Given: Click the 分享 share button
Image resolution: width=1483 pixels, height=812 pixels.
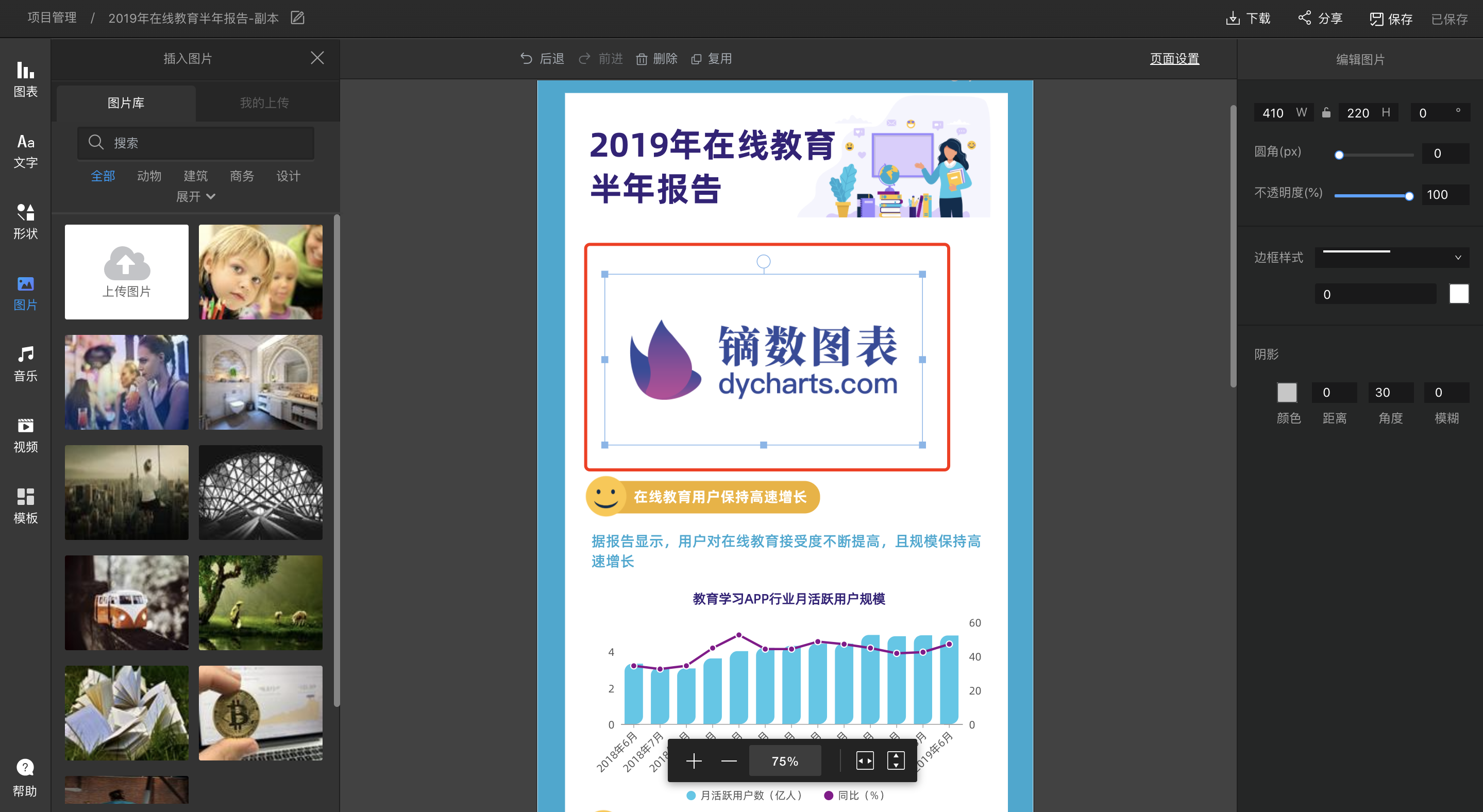Looking at the screenshot, I should (1320, 19).
